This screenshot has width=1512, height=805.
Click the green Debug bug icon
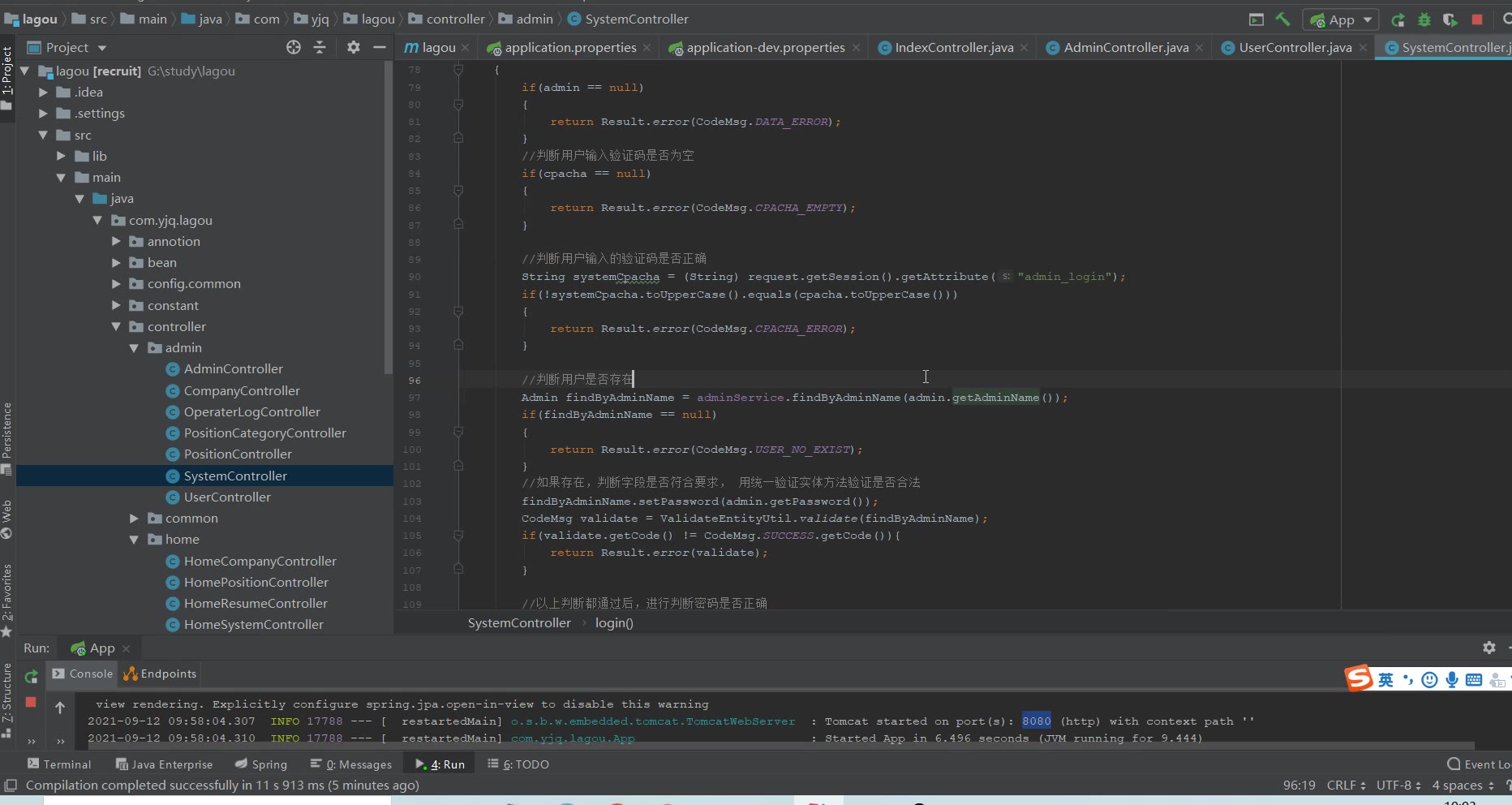click(x=1424, y=19)
